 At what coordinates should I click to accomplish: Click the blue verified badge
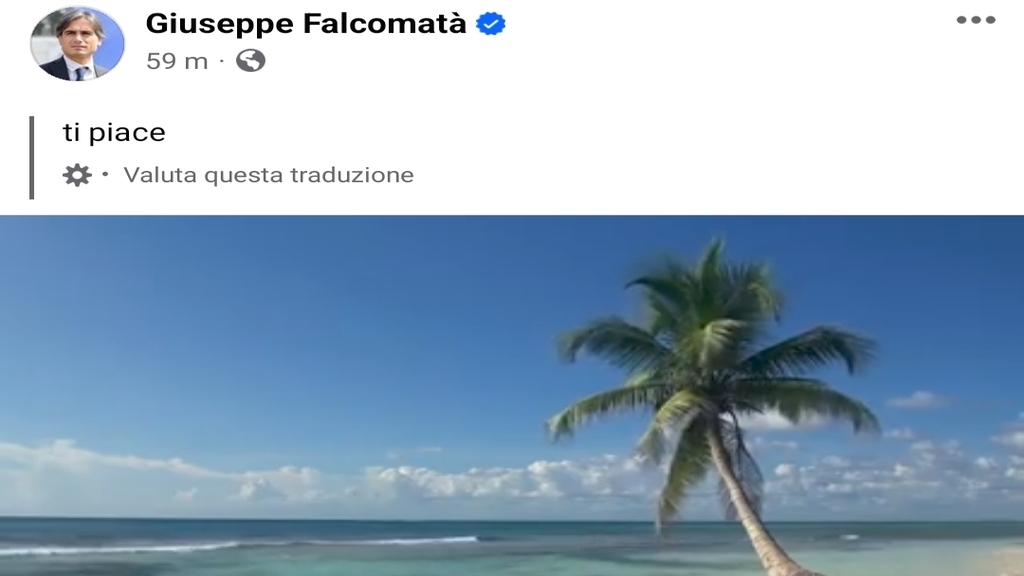[490, 24]
